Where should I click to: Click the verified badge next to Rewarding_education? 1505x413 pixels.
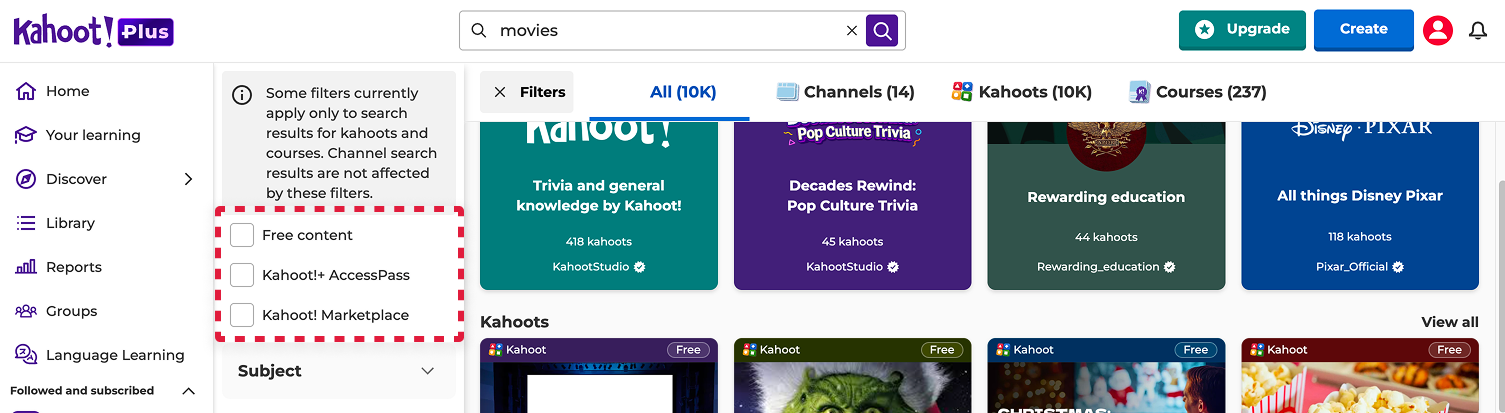1169,267
